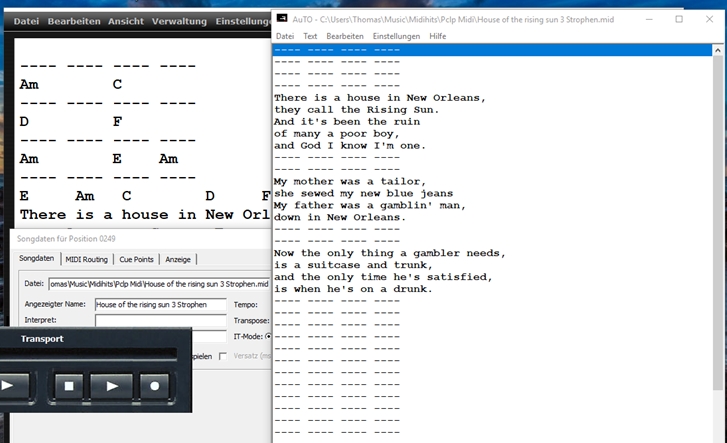Click lyric line 'and God I know I'm one.'

pyautogui.click(x=350, y=146)
